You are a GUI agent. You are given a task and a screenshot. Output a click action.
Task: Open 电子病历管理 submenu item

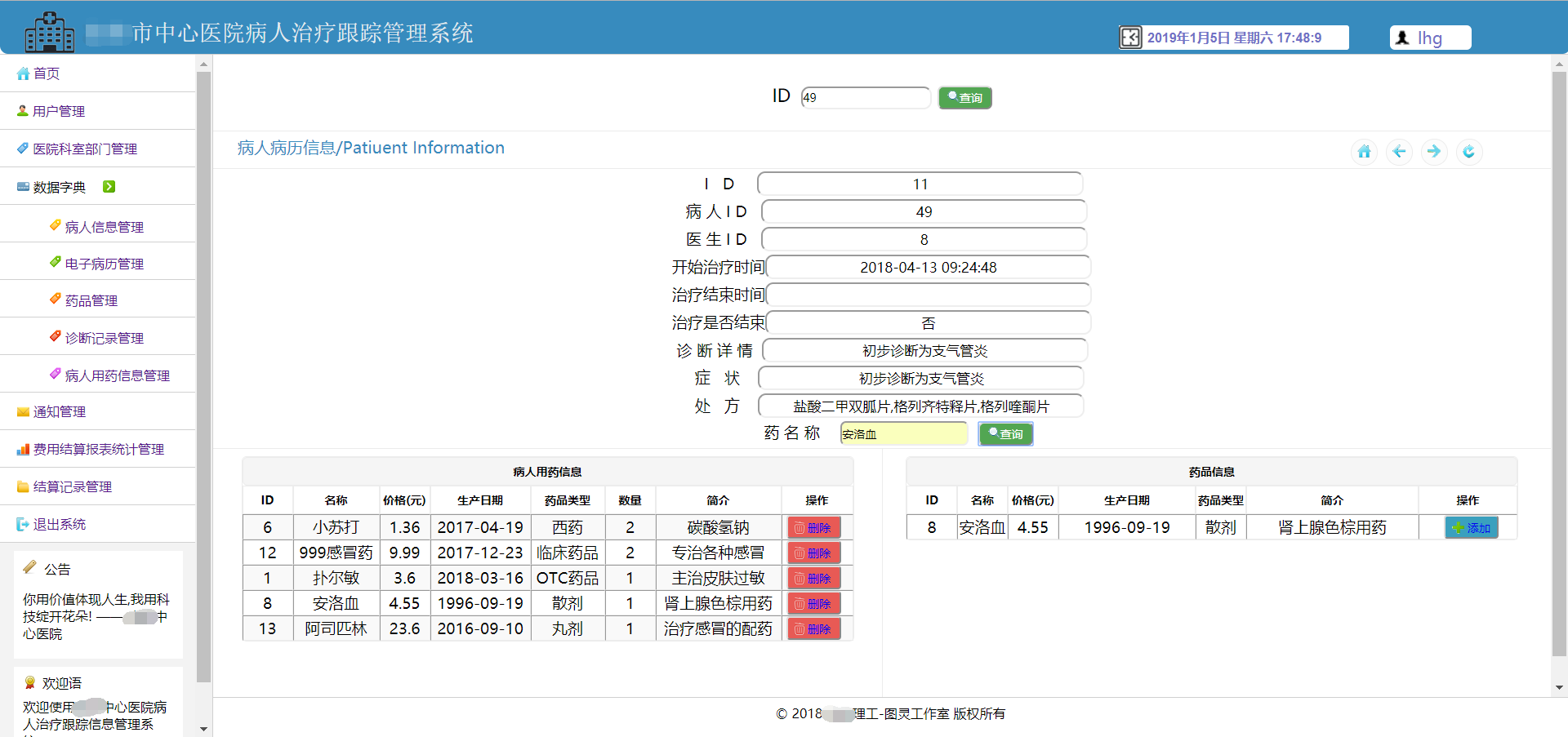(x=104, y=264)
